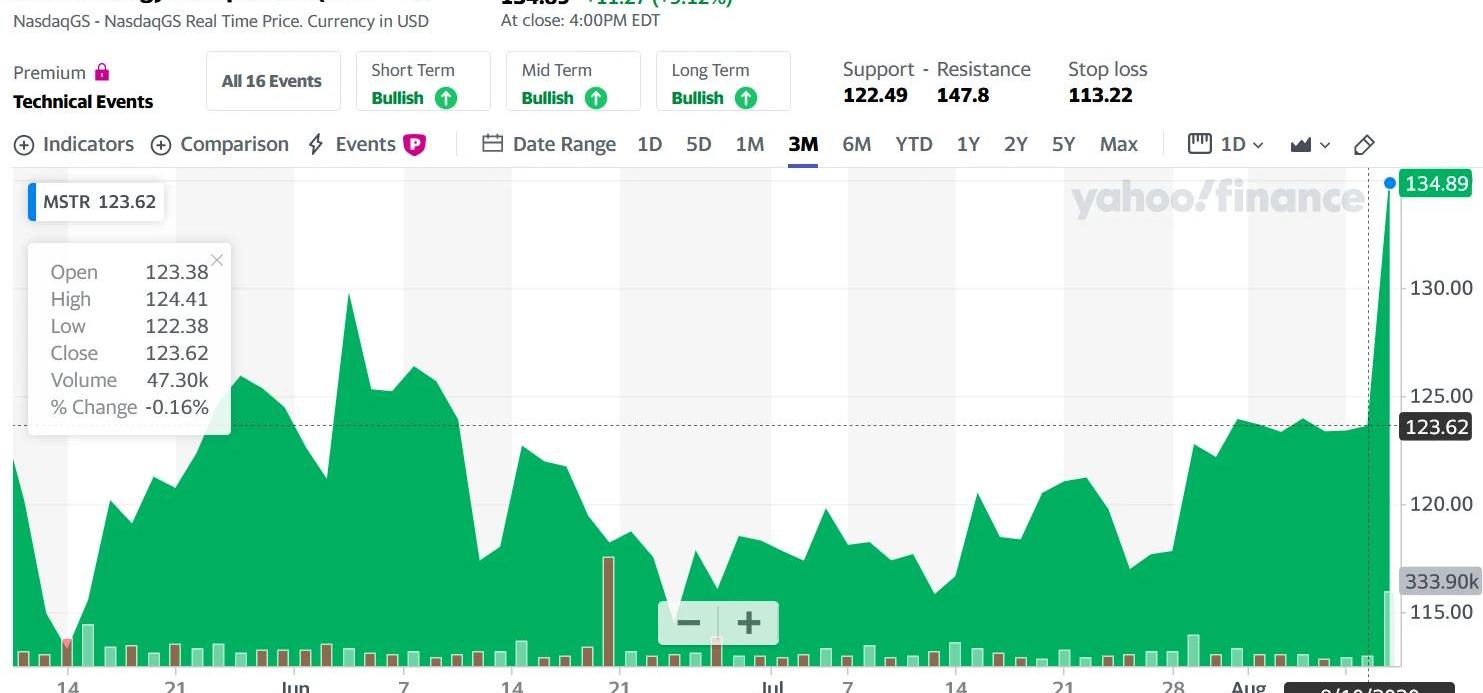Click the Max range button

tap(1119, 144)
